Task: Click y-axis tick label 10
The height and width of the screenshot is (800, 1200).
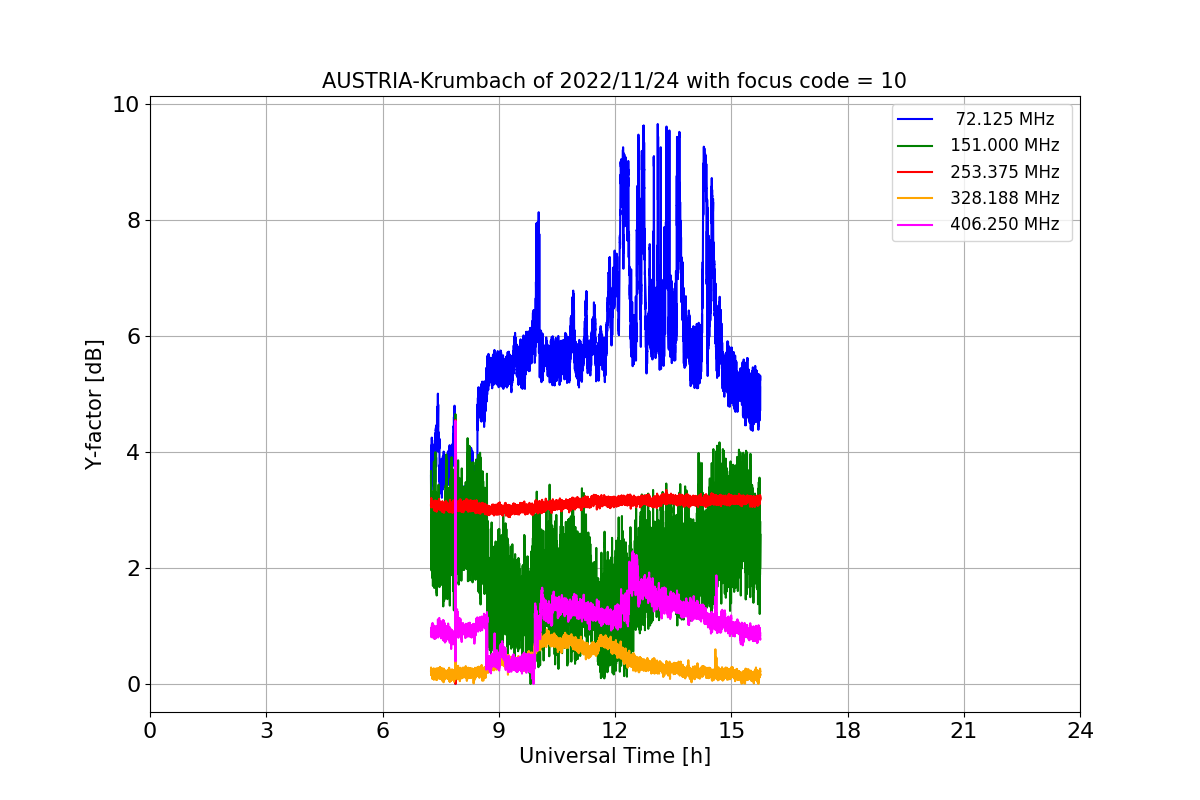Action: (128, 104)
